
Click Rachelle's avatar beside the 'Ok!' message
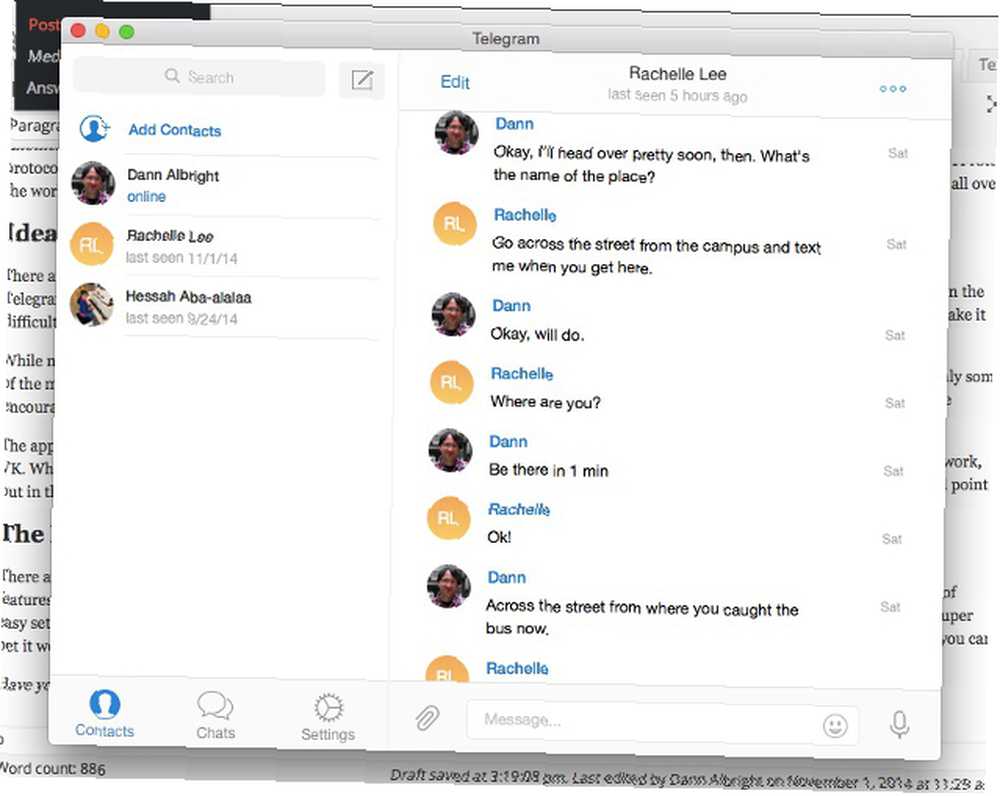click(448, 517)
